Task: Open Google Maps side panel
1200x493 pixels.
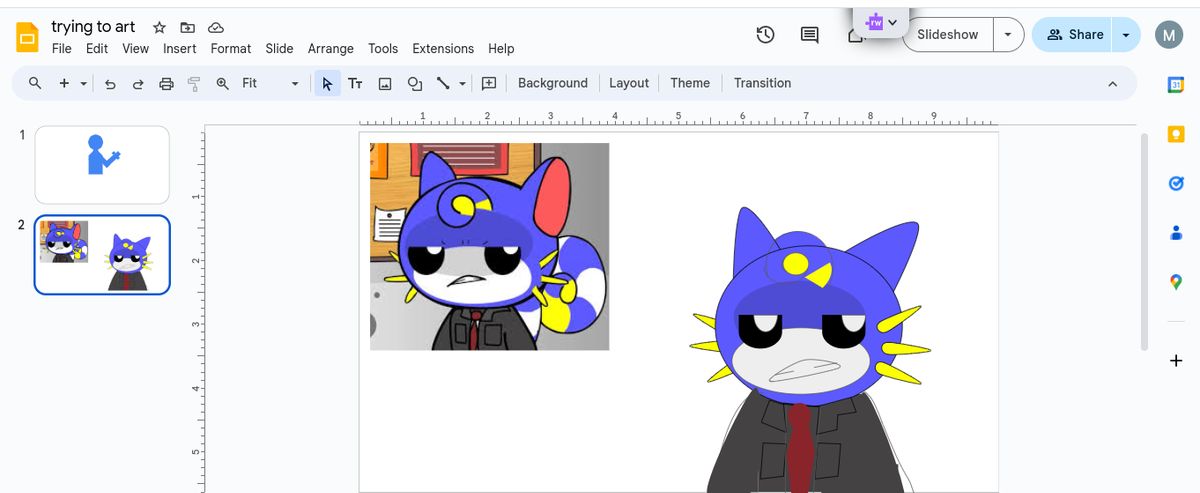Action: (x=1176, y=282)
